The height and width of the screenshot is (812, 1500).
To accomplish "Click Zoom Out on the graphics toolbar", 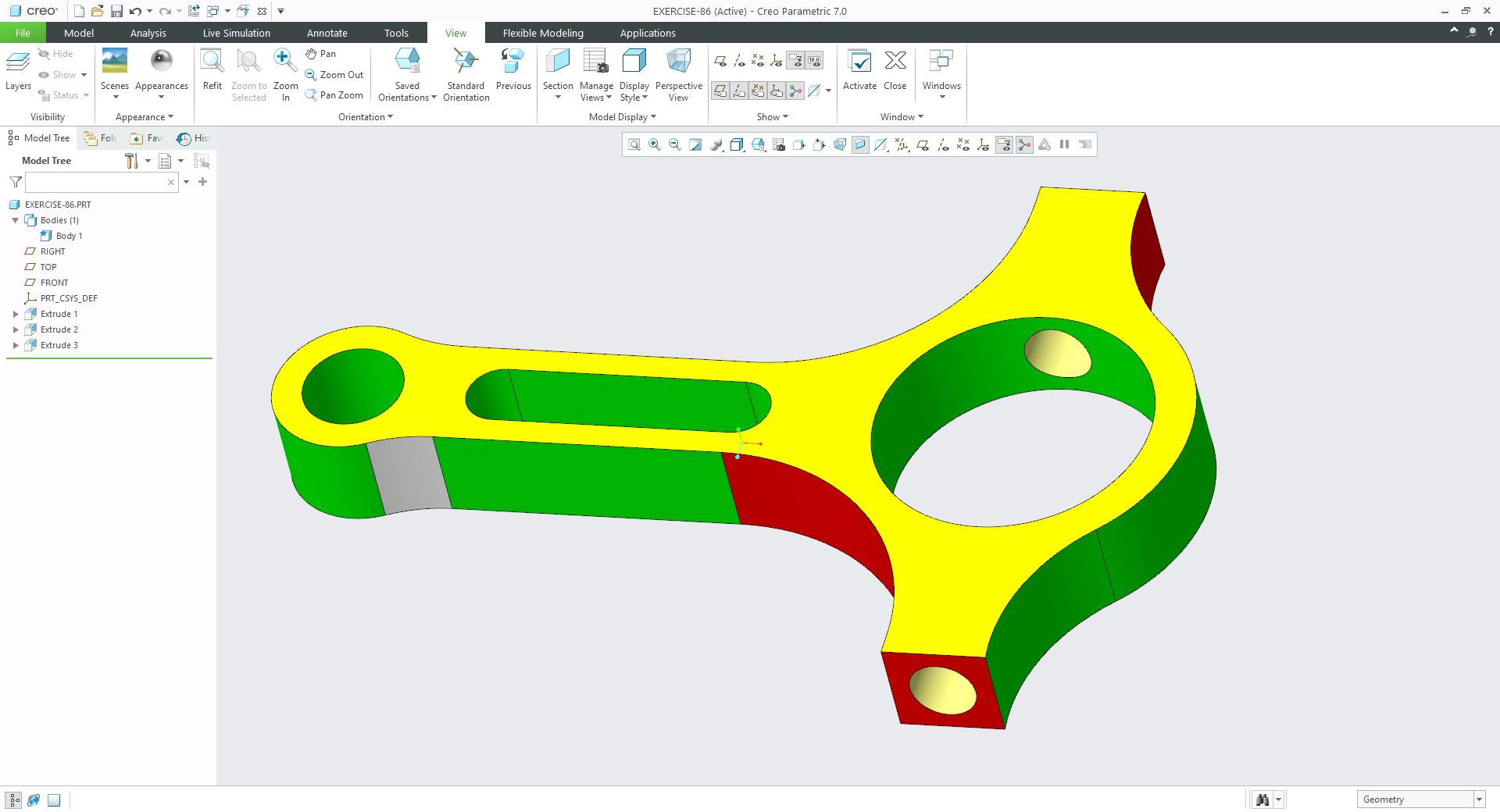I will (675, 144).
